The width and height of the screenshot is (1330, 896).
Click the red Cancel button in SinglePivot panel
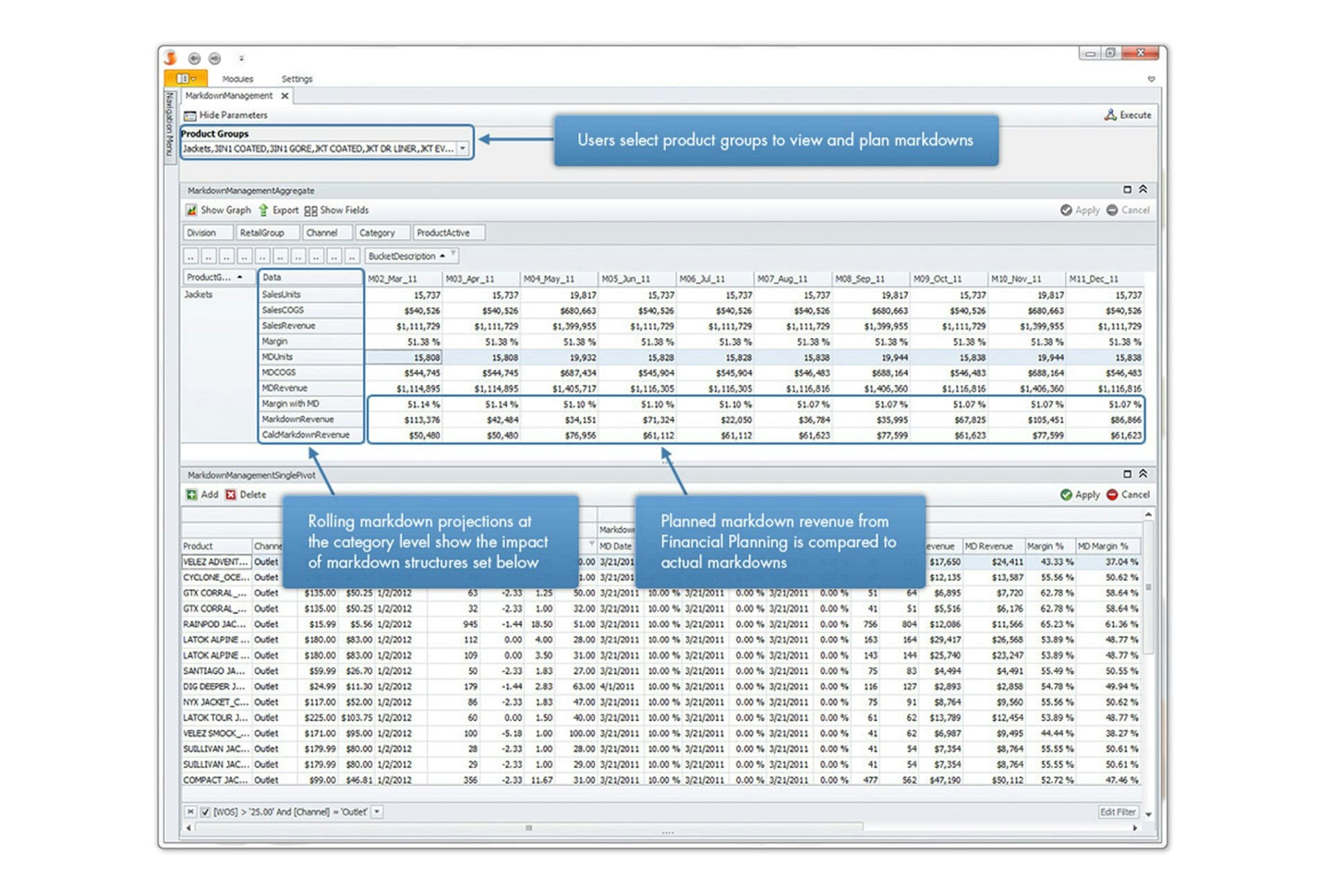1128,494
